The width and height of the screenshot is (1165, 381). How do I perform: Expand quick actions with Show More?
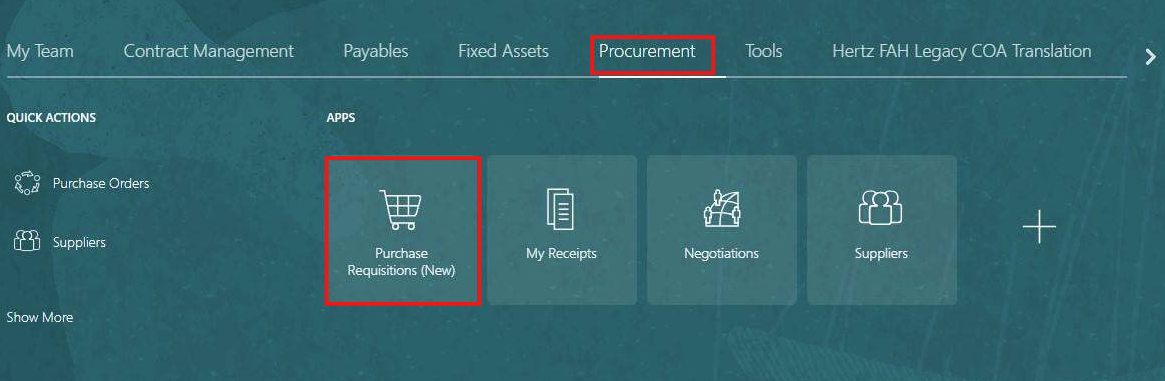[39, 317]
